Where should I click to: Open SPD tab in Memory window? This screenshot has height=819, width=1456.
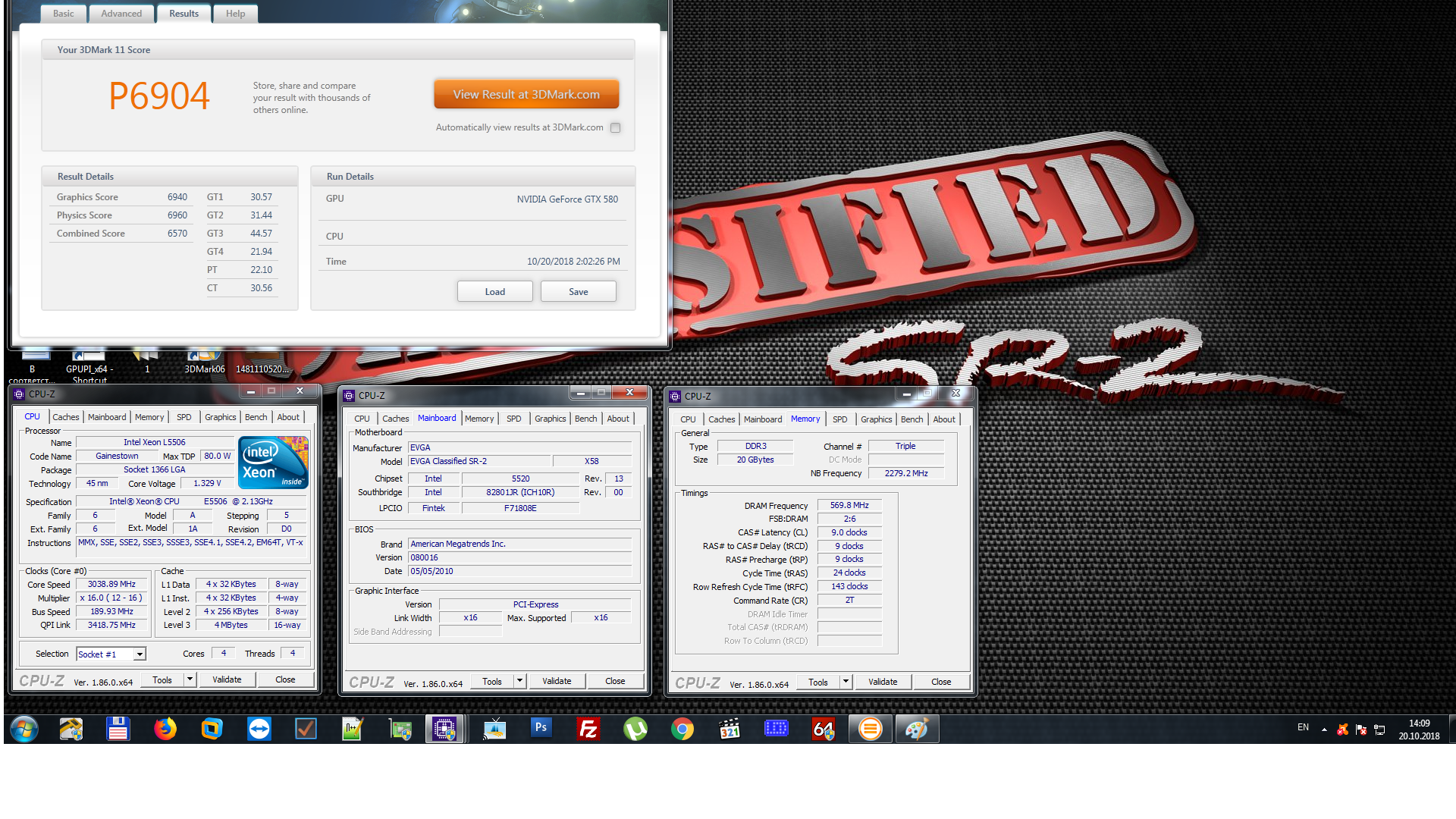click(839, 419)
